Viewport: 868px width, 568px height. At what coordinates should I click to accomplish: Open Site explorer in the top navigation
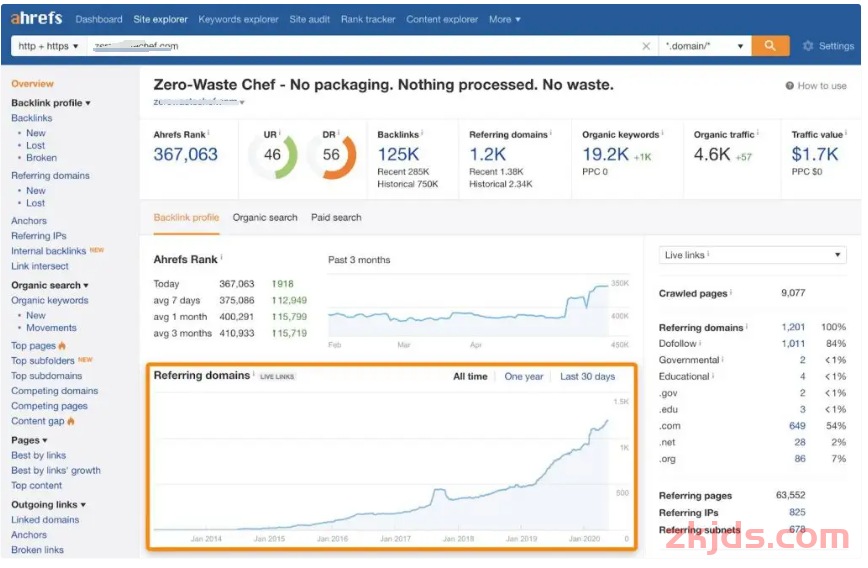coord(161,19)
